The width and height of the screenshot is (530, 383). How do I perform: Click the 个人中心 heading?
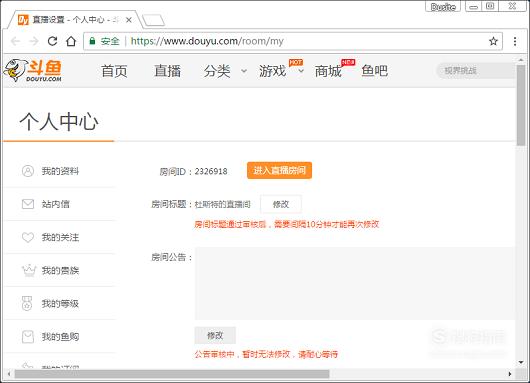pyautogui.click(x=59, y=122)
